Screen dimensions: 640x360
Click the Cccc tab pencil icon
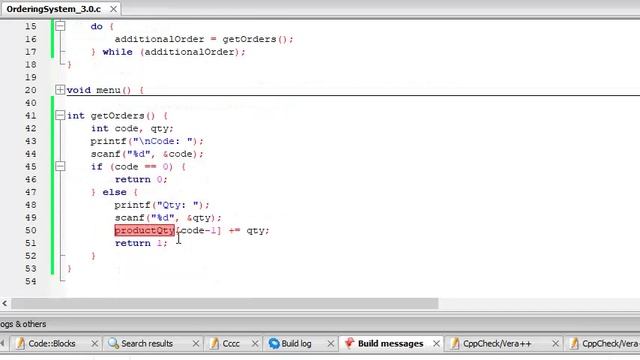[214, 344]
